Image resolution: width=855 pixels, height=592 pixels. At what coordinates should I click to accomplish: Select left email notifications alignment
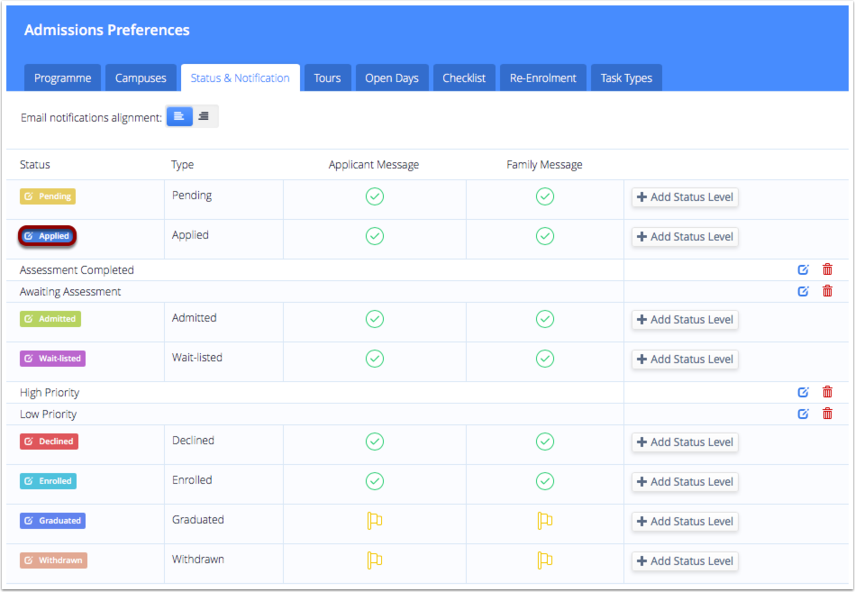tap(179, 117)
